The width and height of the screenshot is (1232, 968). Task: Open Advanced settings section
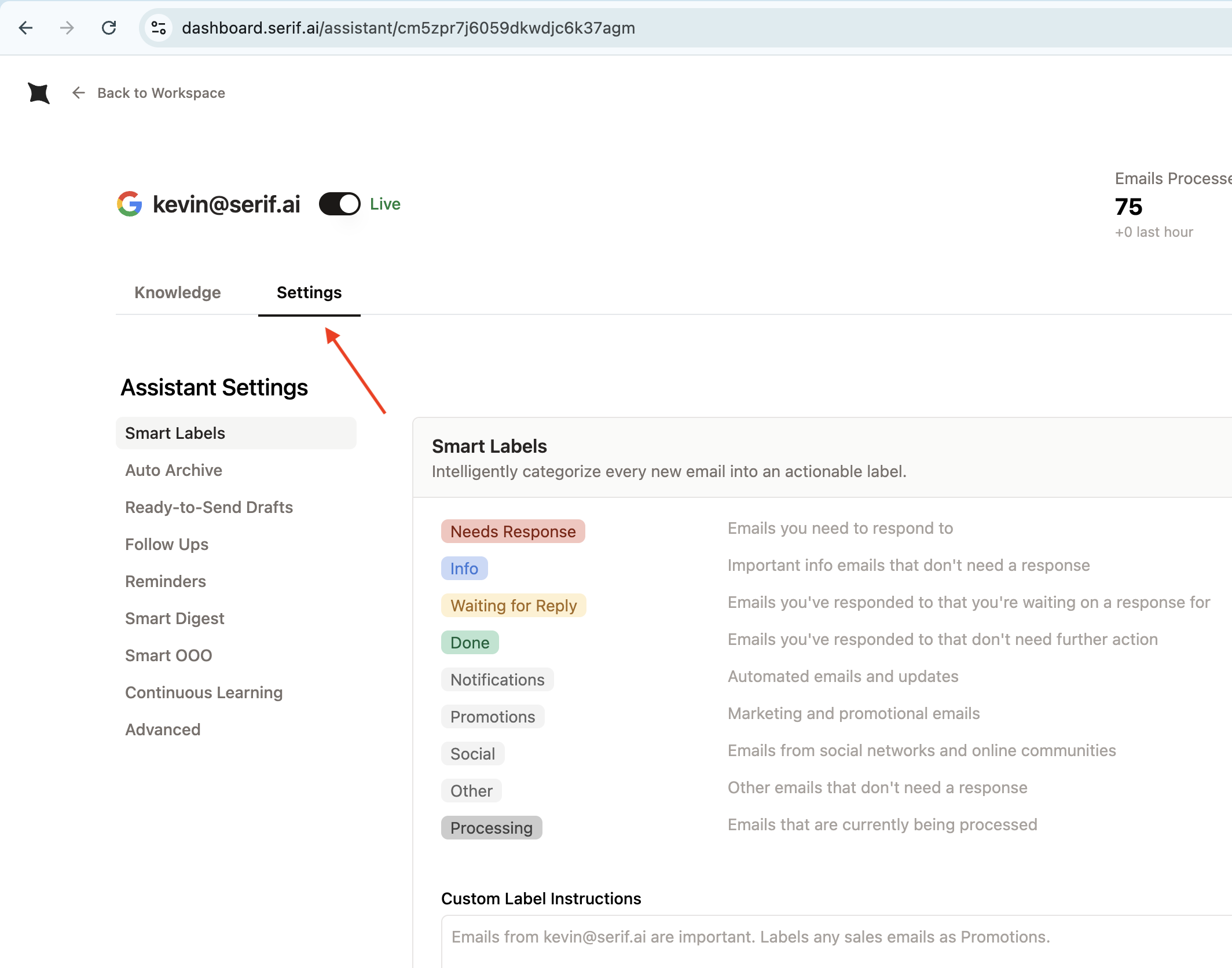[163, 729]
